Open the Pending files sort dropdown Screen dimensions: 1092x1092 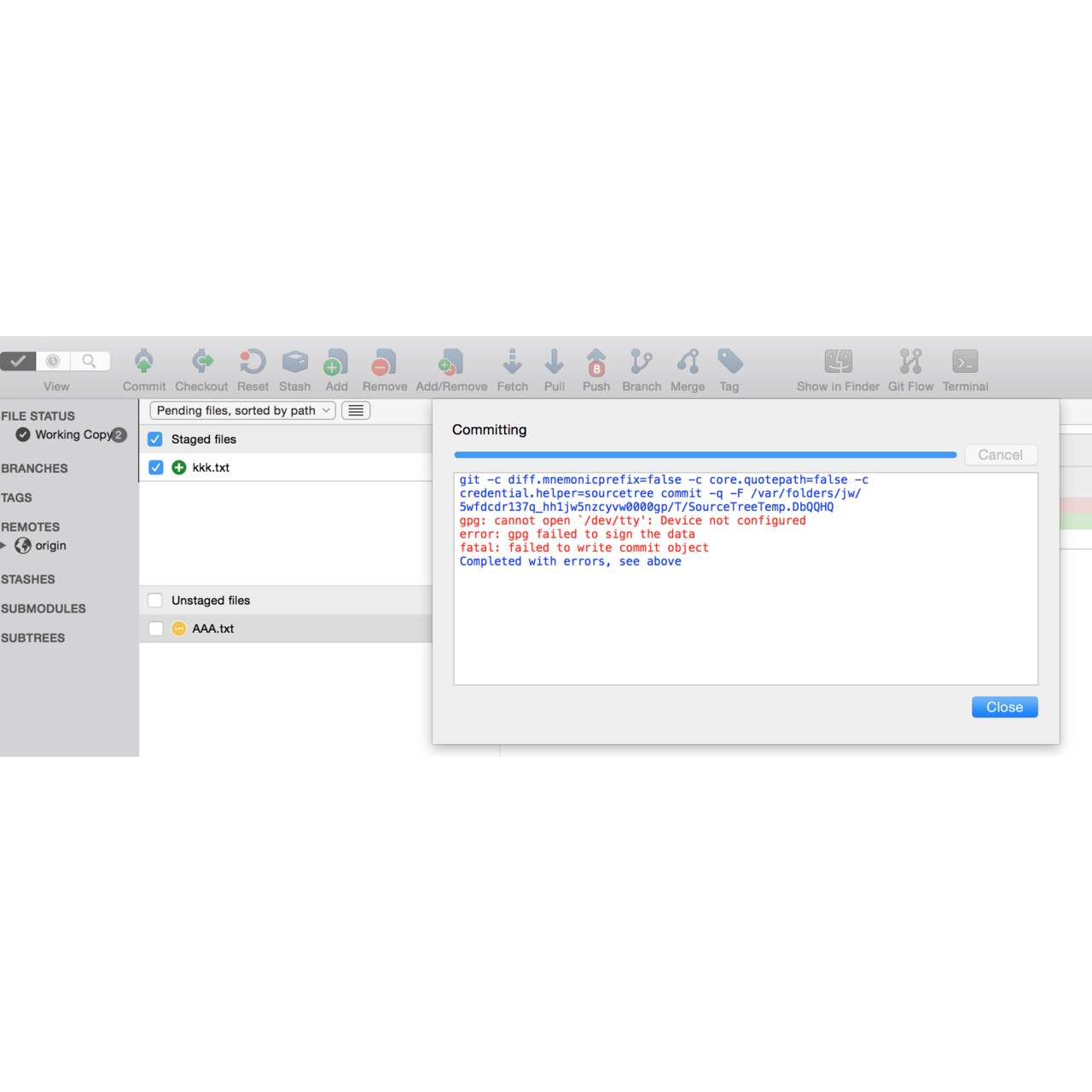pos(241,410)
